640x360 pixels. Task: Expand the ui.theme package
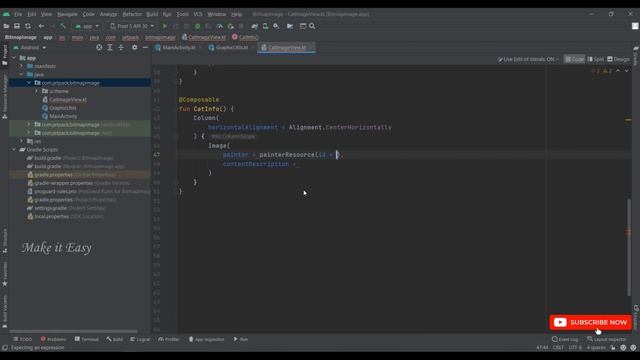(x=37, y=91)
